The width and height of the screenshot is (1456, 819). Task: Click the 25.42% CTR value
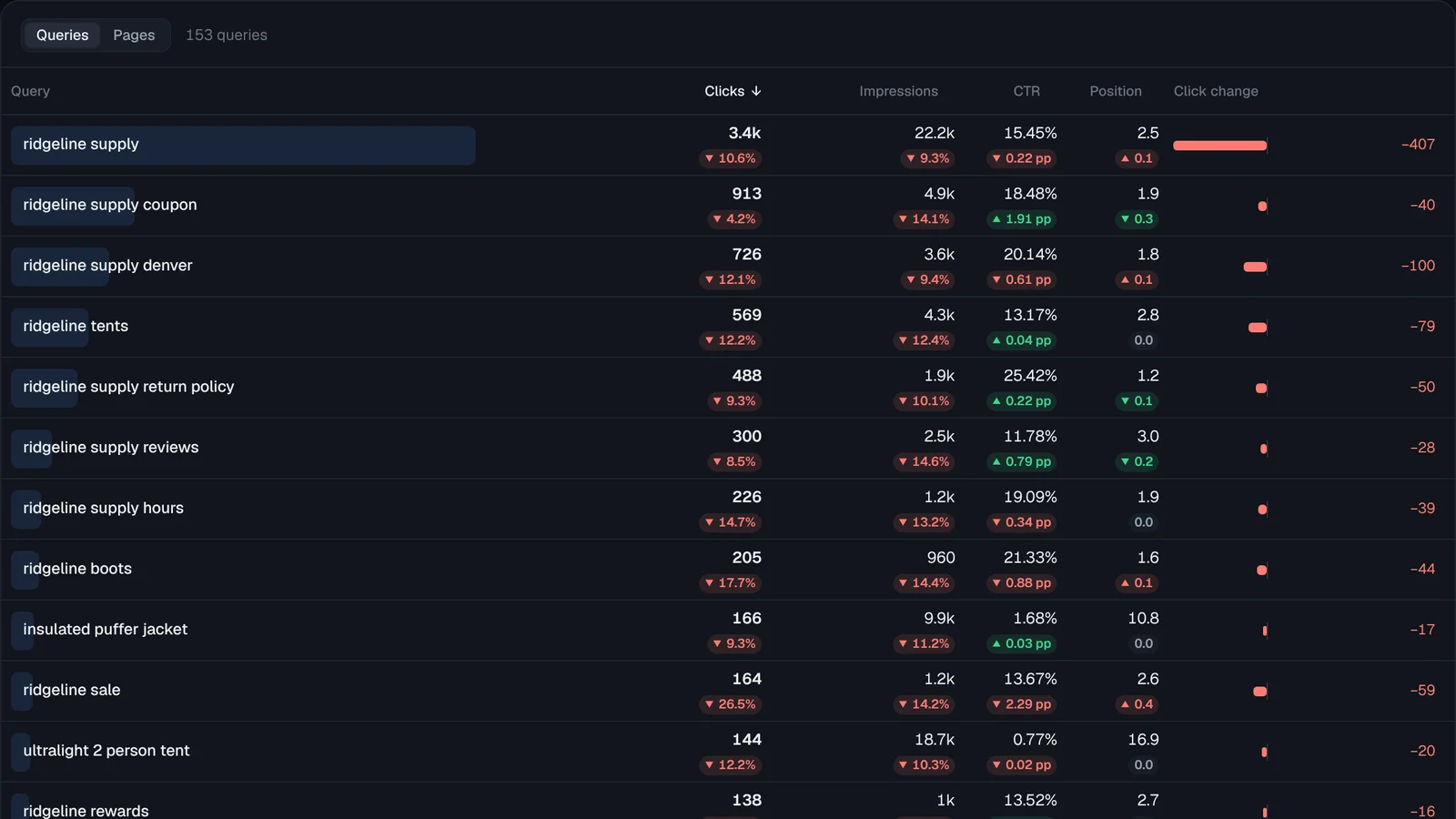pos(1030,376)
